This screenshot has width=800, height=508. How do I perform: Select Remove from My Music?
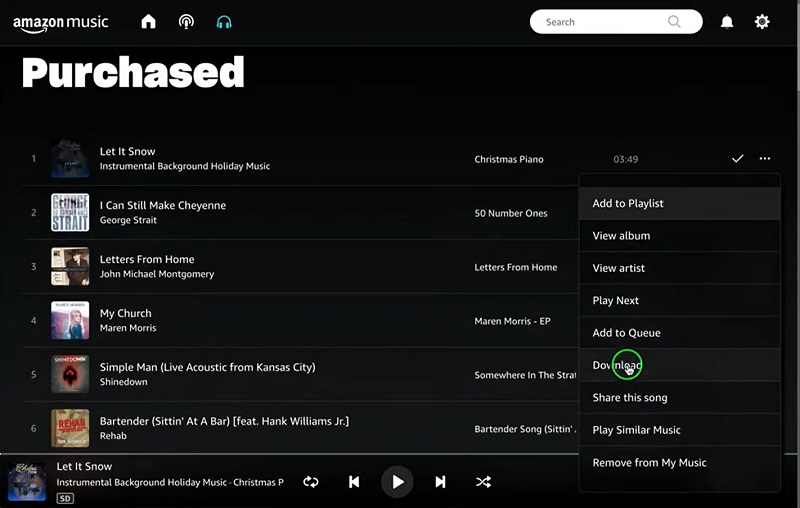tap(649, 462)
